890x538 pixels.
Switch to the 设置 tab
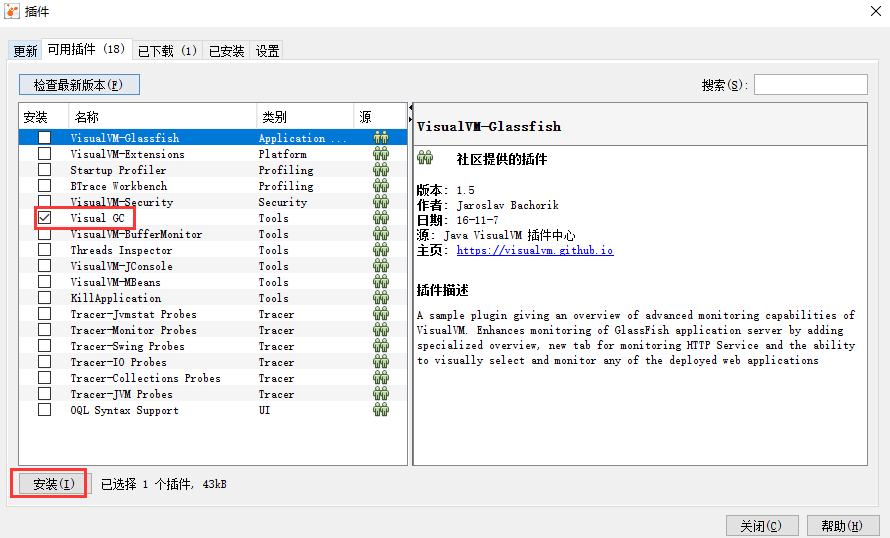pos(267,51)
